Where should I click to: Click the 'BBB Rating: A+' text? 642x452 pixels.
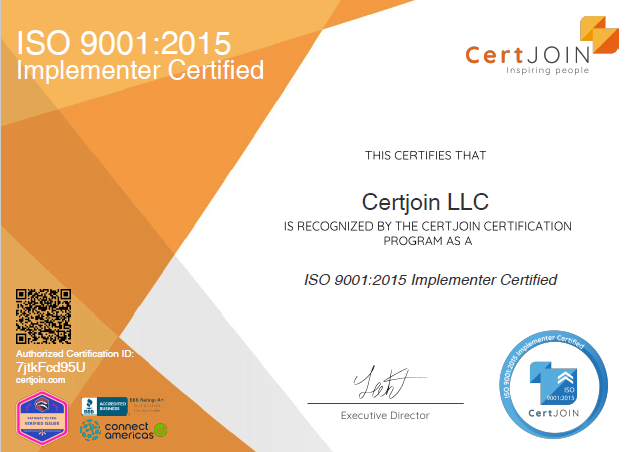click(147, 400)
